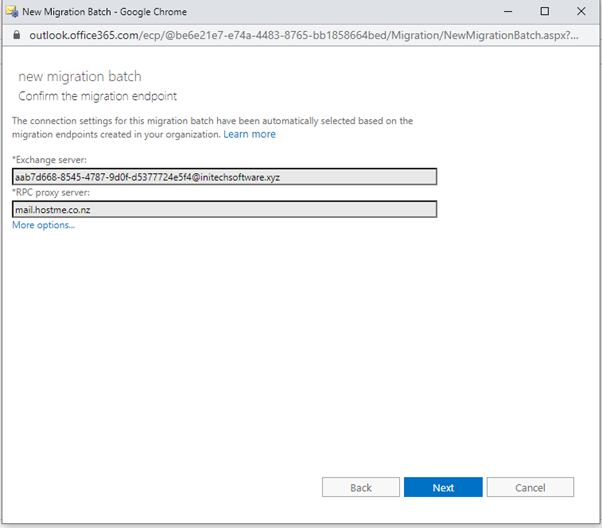602x528 pixels.
Task: Click the '*Exchange server:' label
Action: (x=49, y=160)
